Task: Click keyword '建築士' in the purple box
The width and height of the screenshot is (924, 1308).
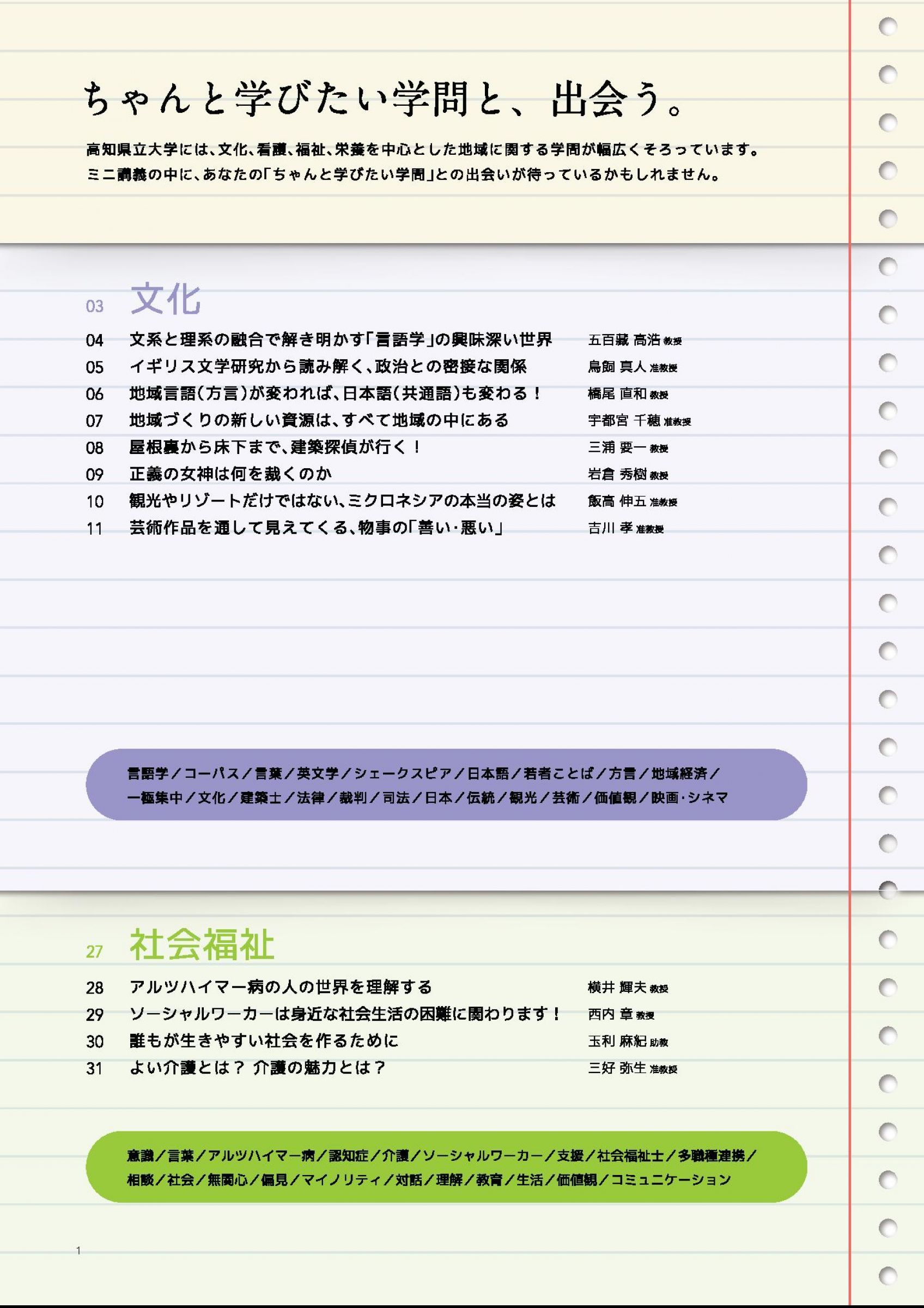Action: [x=261, y=797]
